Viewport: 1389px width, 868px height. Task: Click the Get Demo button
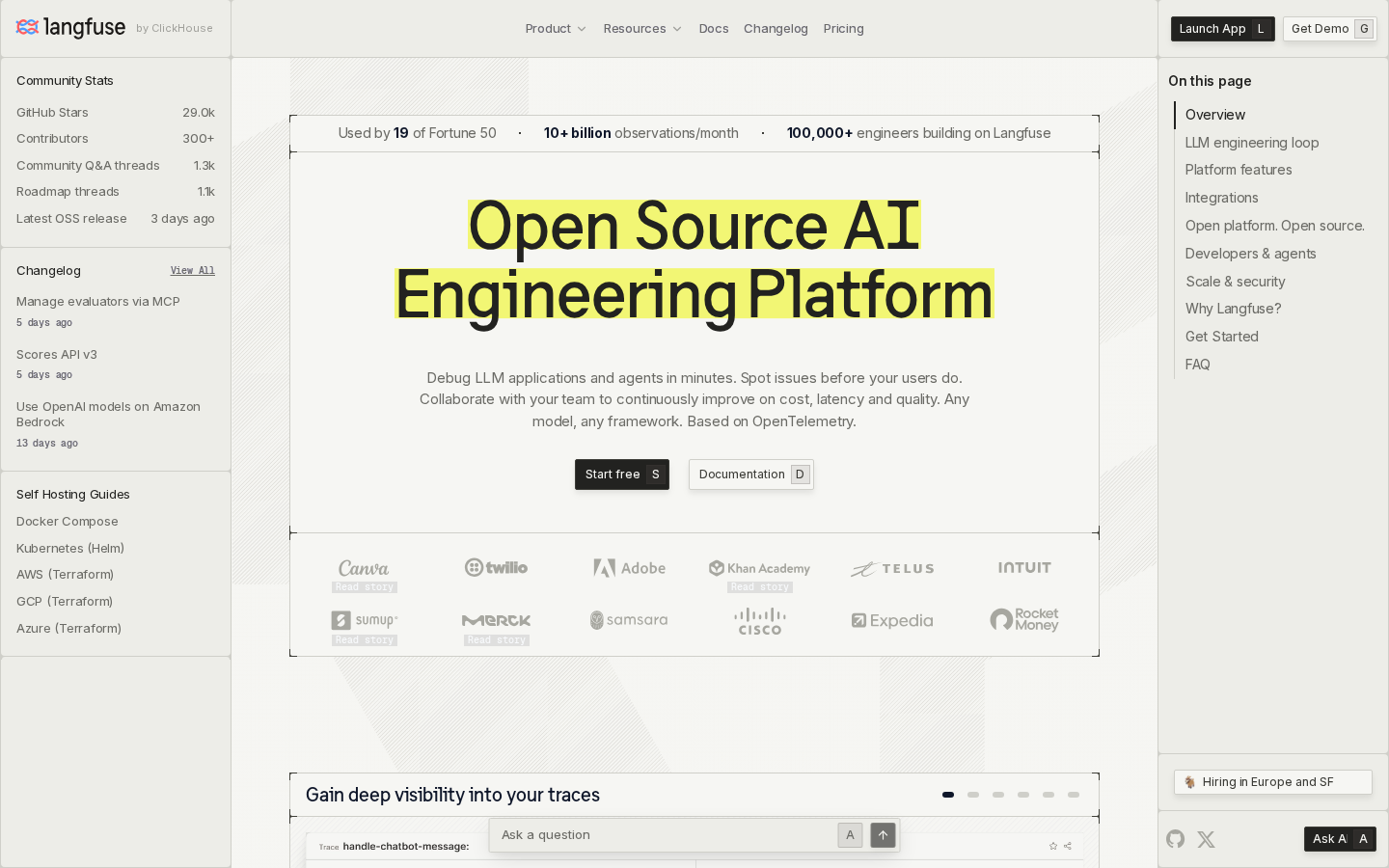(x=1329, y=29)
